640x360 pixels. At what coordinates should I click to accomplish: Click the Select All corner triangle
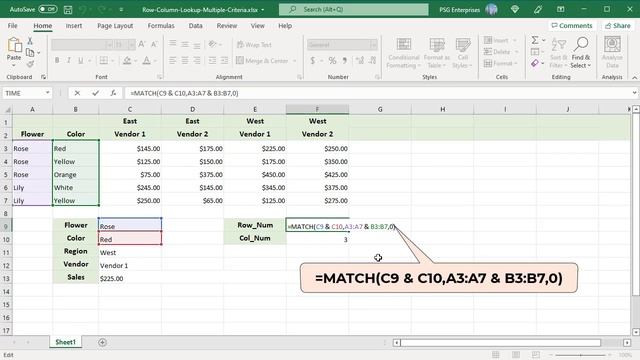(x=7, y=109)
